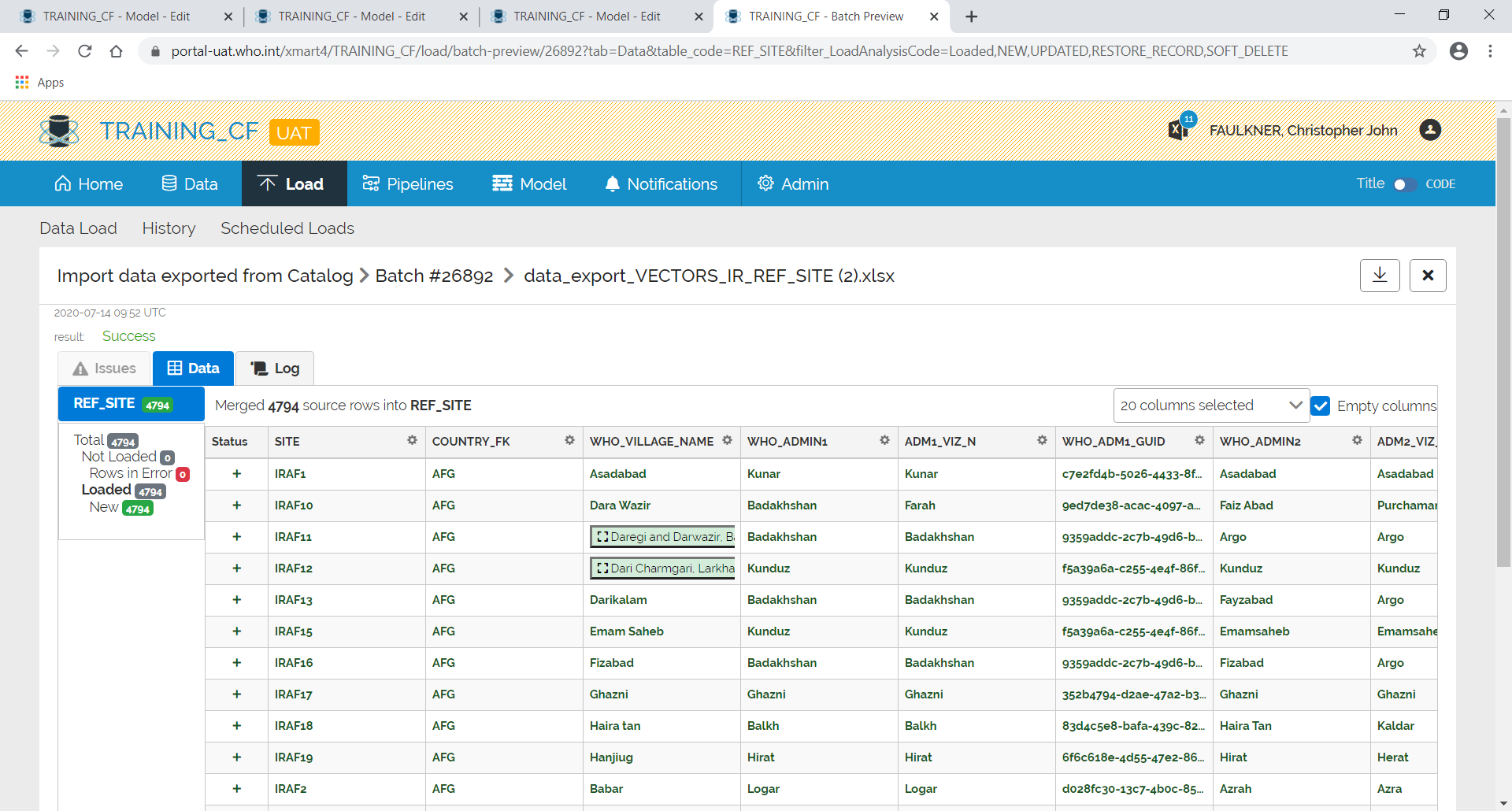Open WHO_ADM1_GUID column settings gear
Screen dimensions: 1512x811
pyautogui.click(x=1199, y=440)
